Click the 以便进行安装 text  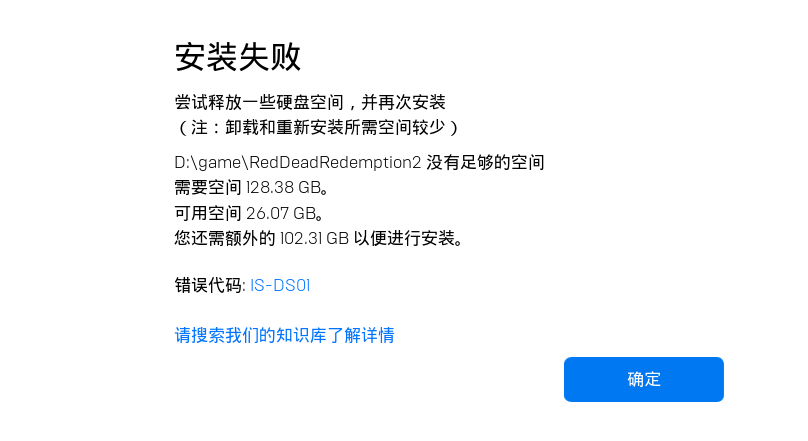tap(405, 238)
